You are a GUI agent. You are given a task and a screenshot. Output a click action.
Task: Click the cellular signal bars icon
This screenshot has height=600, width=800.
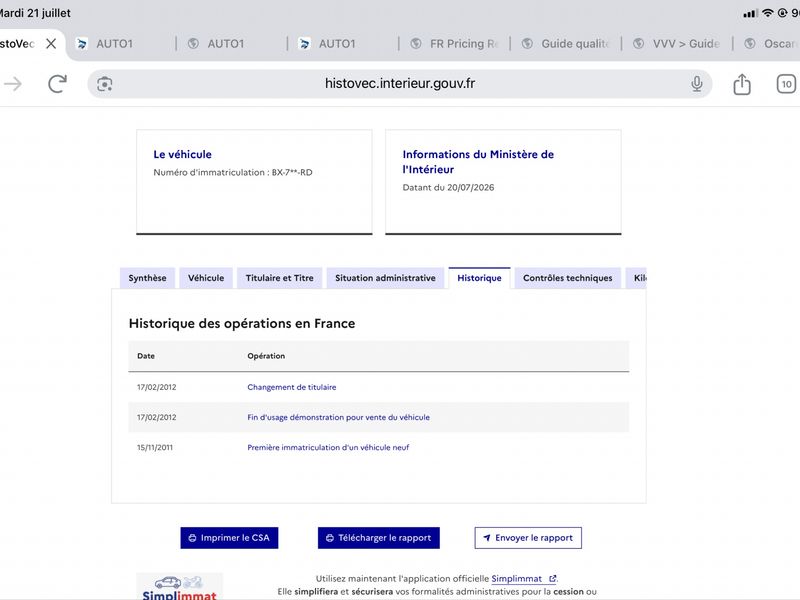pos(750,13)
